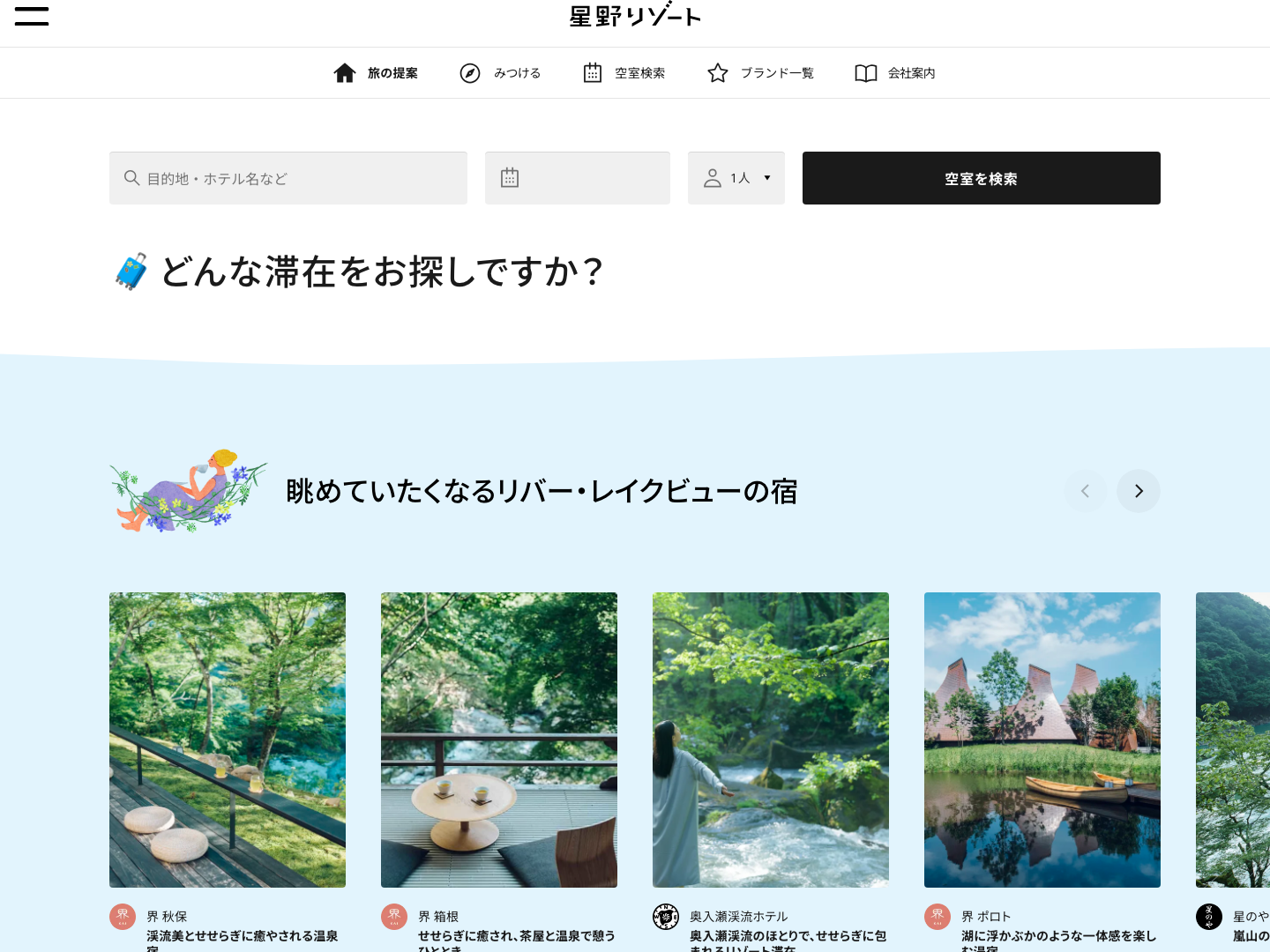
Task: Click the 界 ポロト hotel name
Action: point(986,917)
